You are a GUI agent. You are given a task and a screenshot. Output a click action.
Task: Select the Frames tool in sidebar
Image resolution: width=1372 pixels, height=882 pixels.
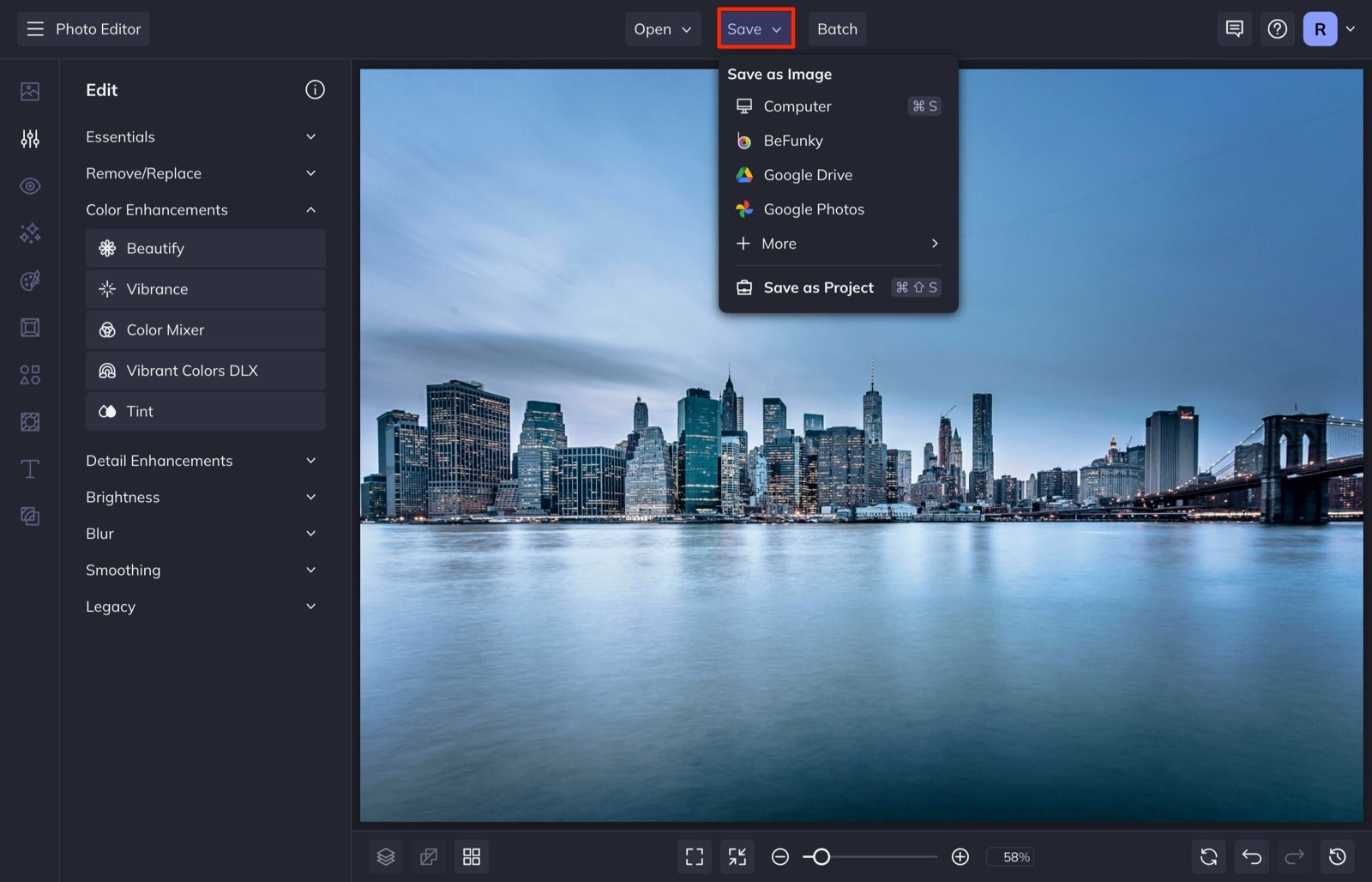pos(30,327)
